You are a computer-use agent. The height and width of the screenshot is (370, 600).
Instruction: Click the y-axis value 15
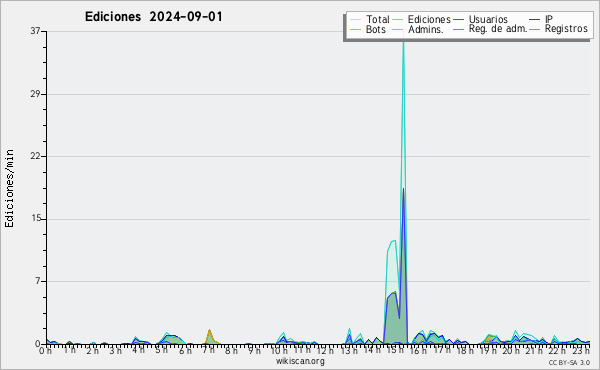click(x=35, y=219)
